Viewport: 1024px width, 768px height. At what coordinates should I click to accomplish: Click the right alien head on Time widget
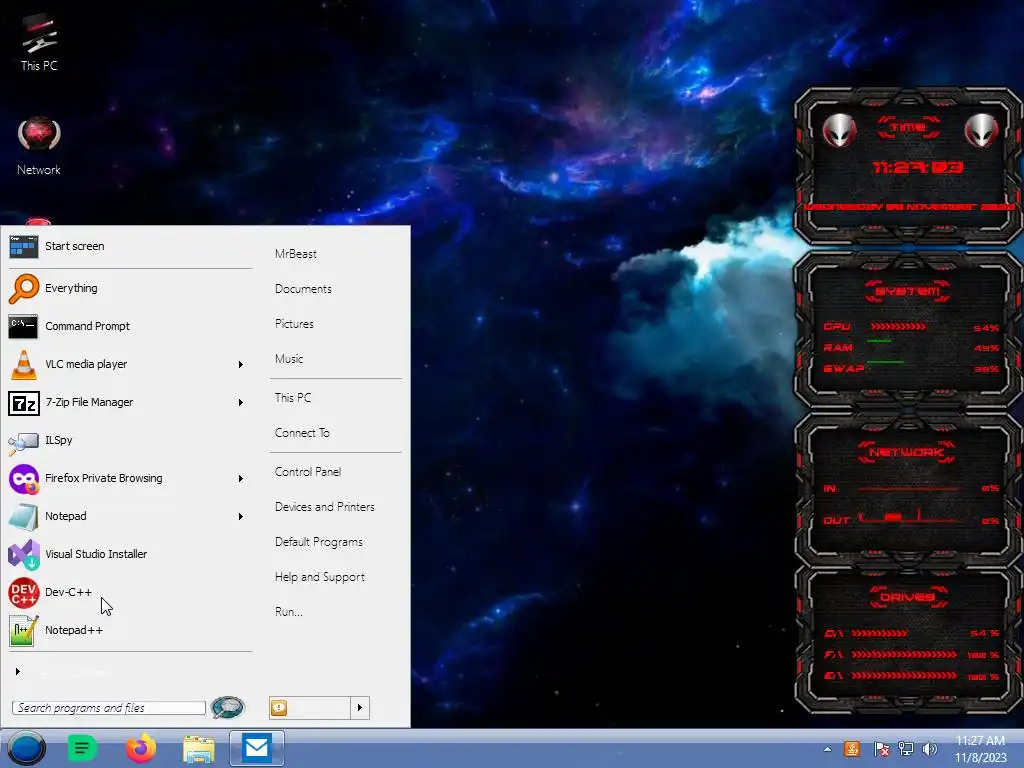pyautogui.click(x=981, y=130)
